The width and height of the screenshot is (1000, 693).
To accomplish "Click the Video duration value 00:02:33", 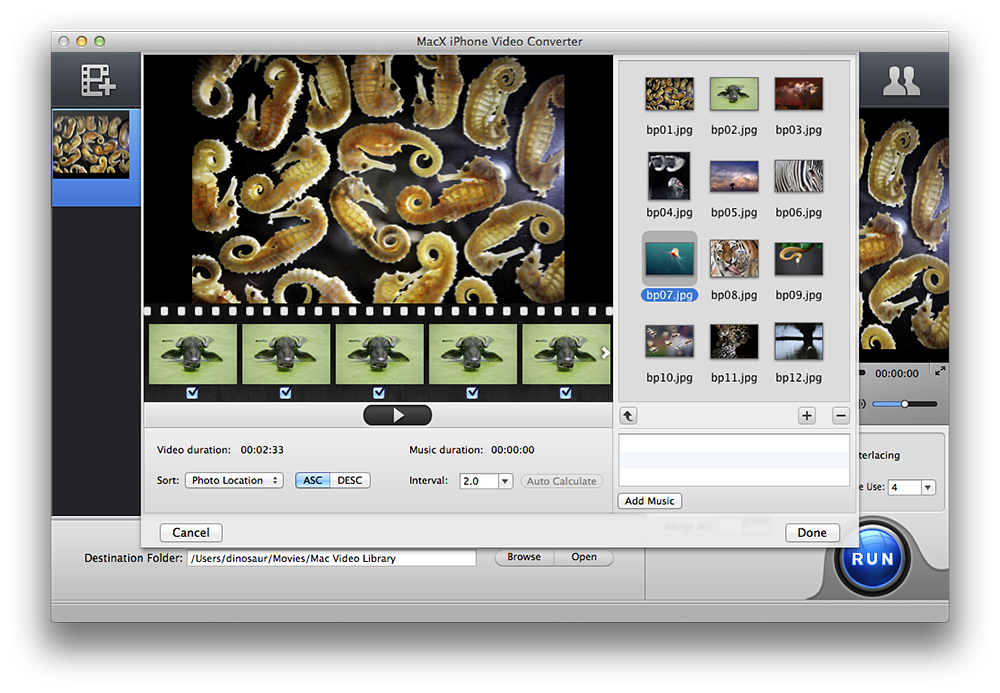I will tap(262, 450).
